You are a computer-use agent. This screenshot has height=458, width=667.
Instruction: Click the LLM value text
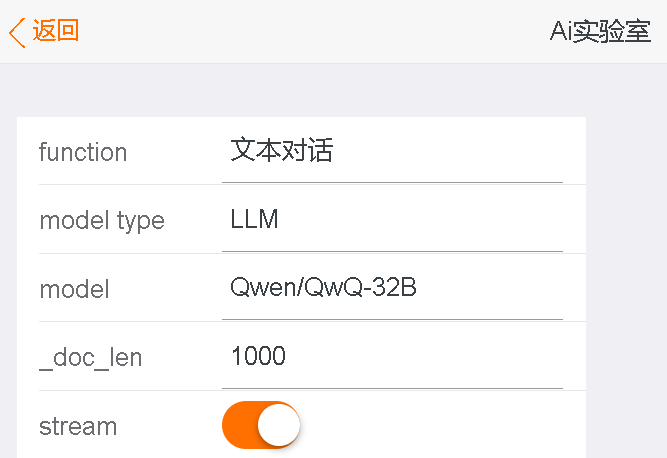click(x=254, y=220)
